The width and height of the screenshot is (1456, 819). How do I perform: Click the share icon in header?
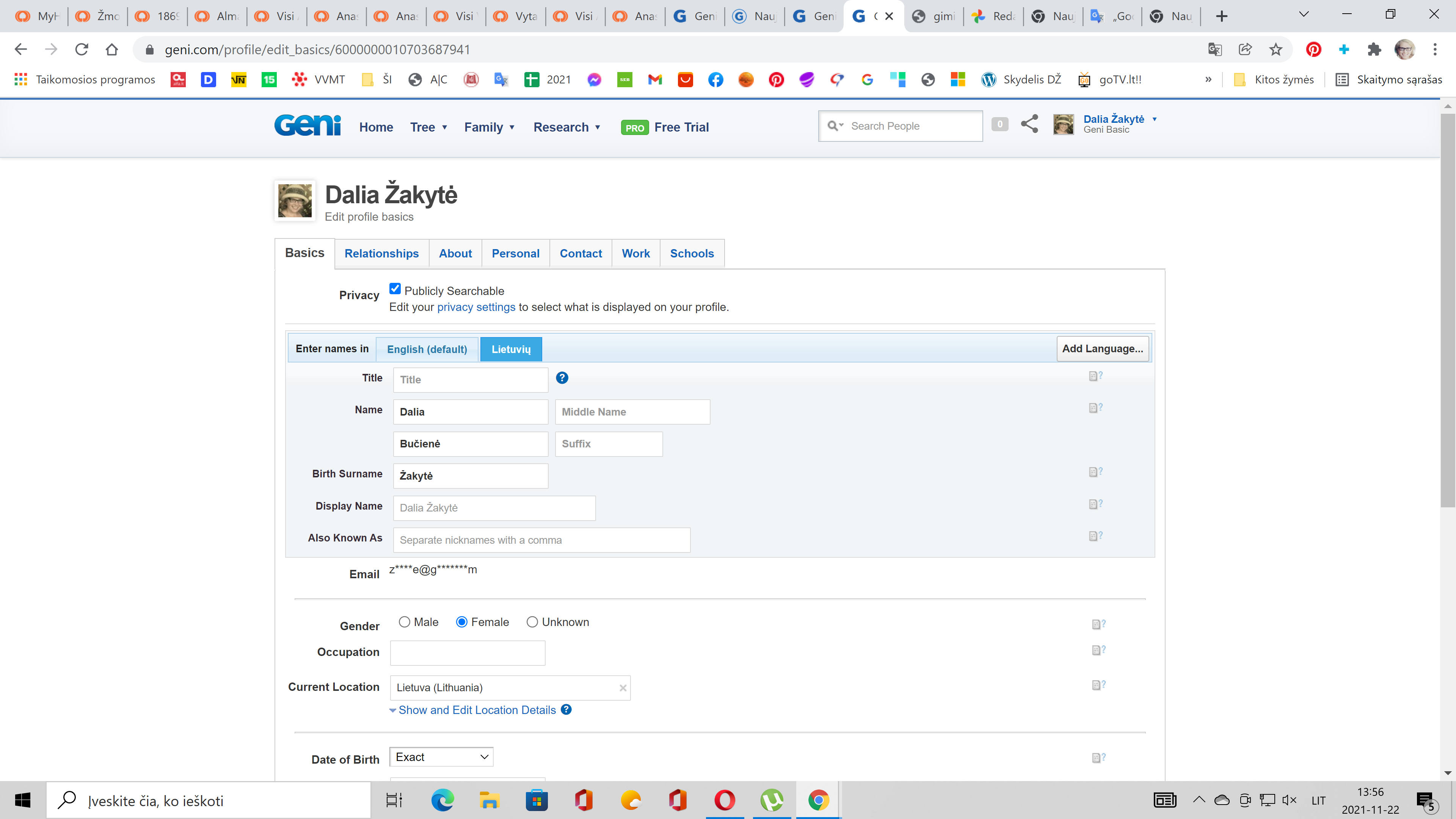1029,124
